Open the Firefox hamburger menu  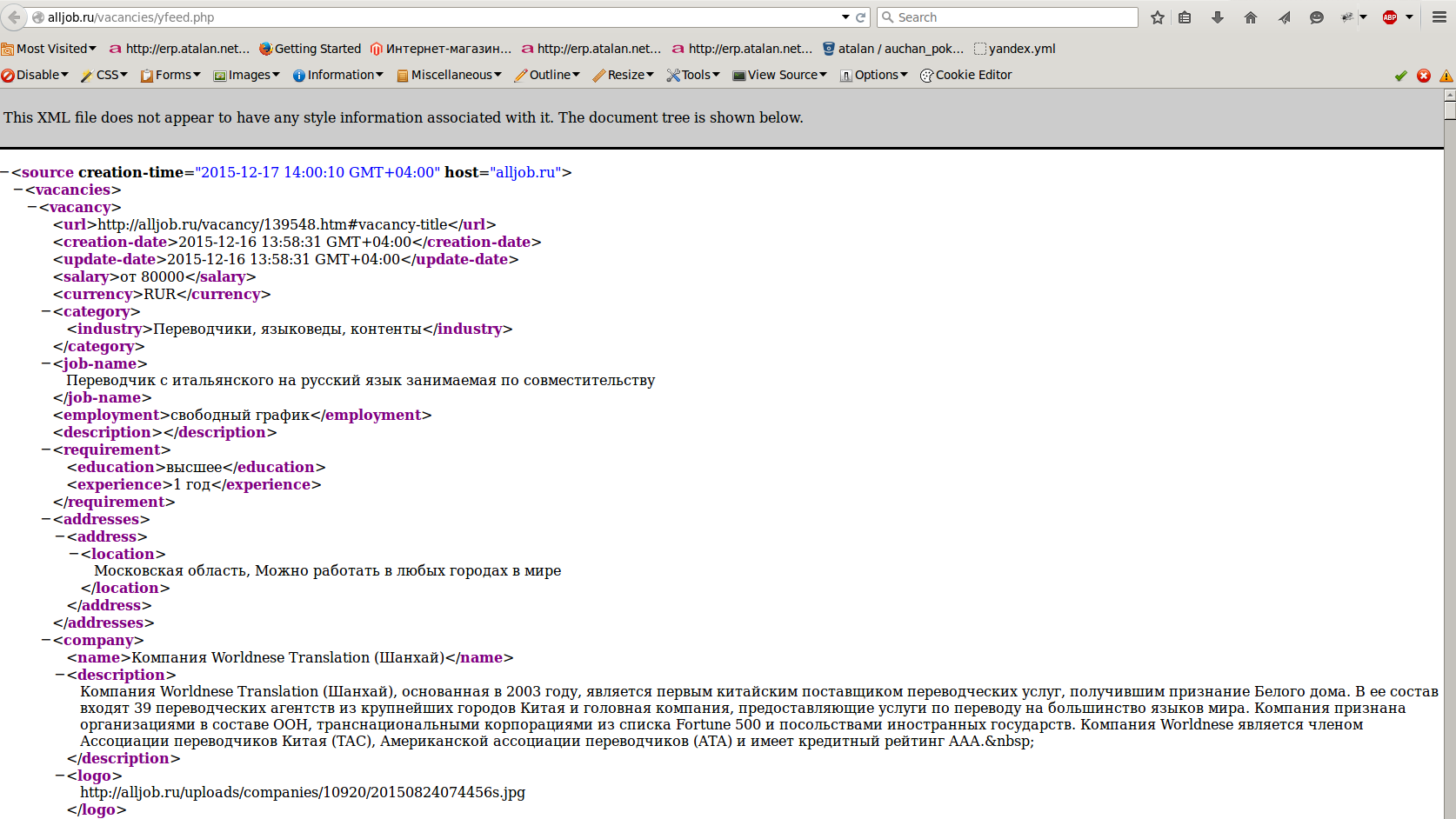tap(1439, 17)
